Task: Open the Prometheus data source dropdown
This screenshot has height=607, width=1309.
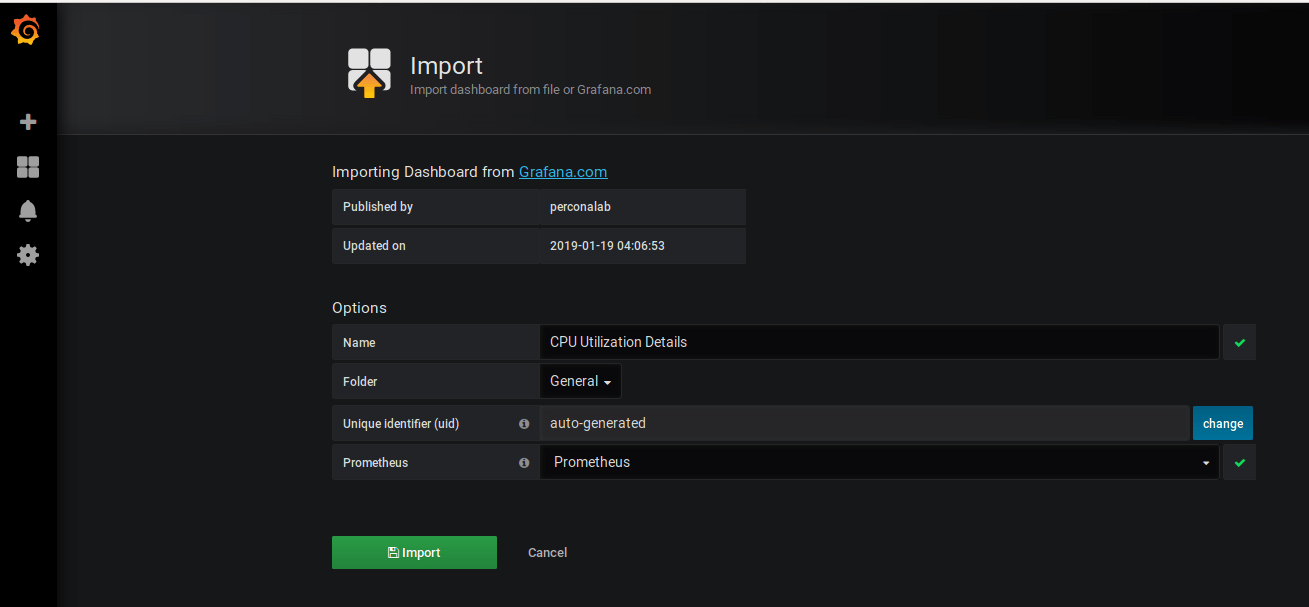Action: (879, 462)
